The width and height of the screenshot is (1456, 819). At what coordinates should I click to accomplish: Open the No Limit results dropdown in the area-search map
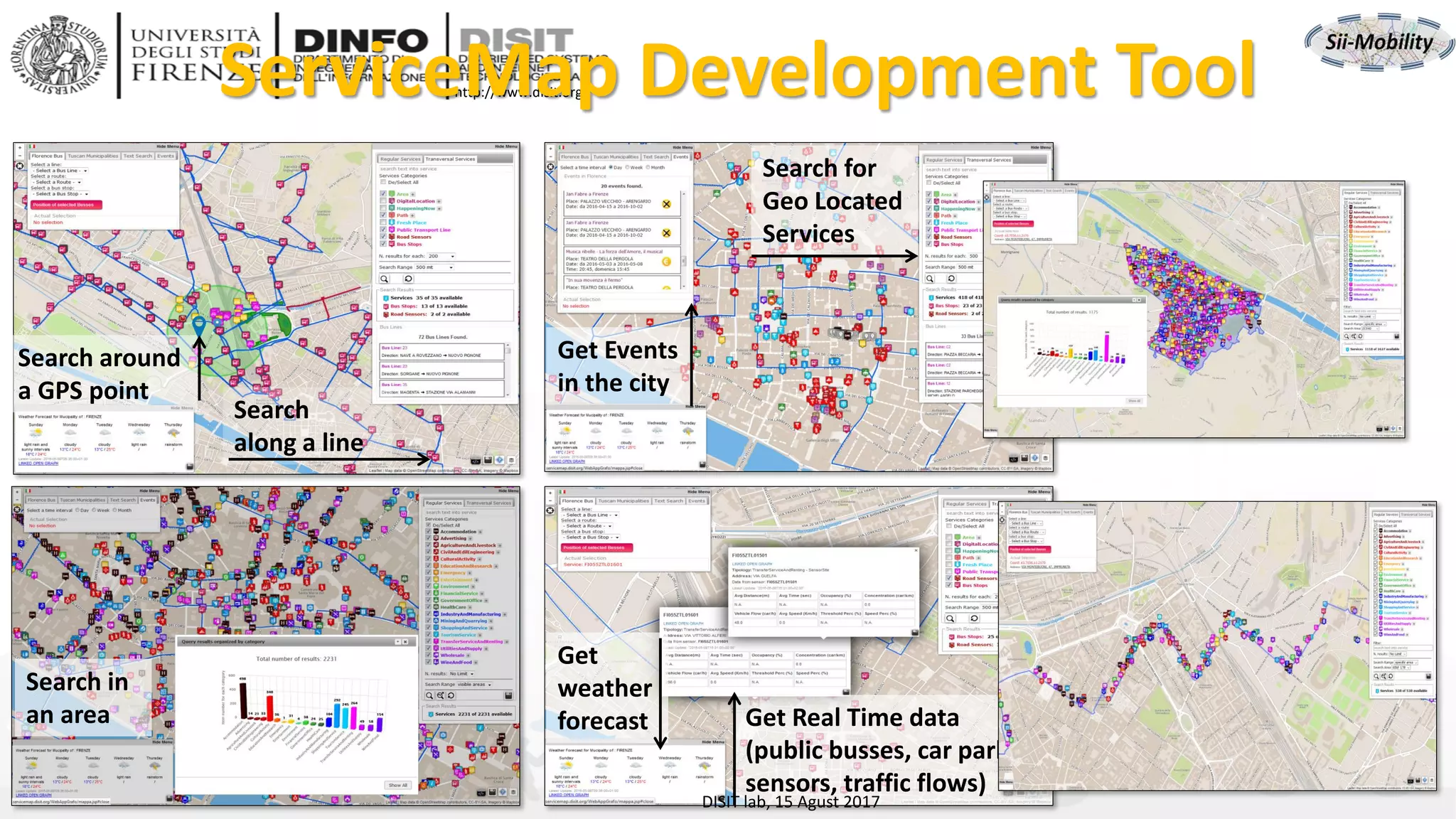click(461, 673)
